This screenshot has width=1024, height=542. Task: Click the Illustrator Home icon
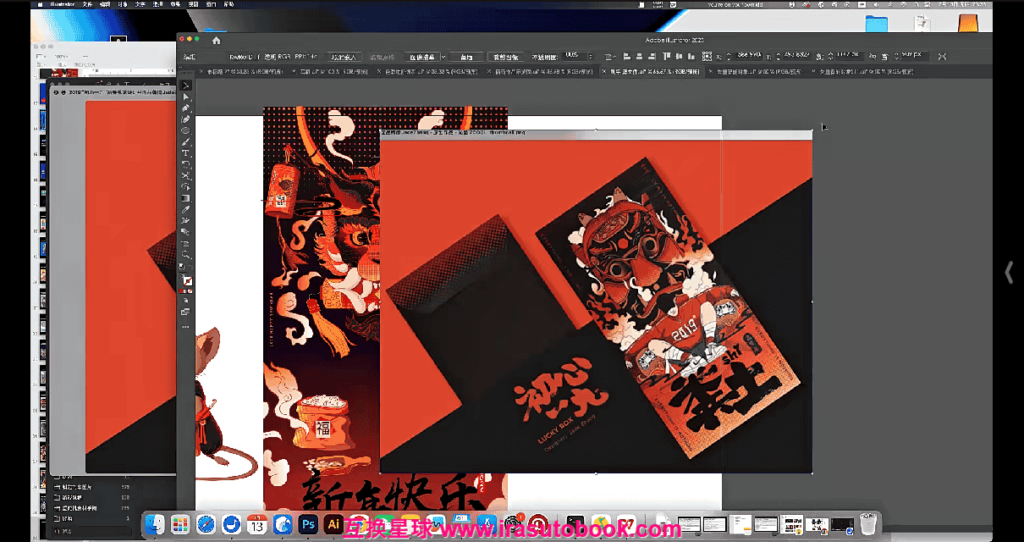pyautogui.click(x=216, y=40)
